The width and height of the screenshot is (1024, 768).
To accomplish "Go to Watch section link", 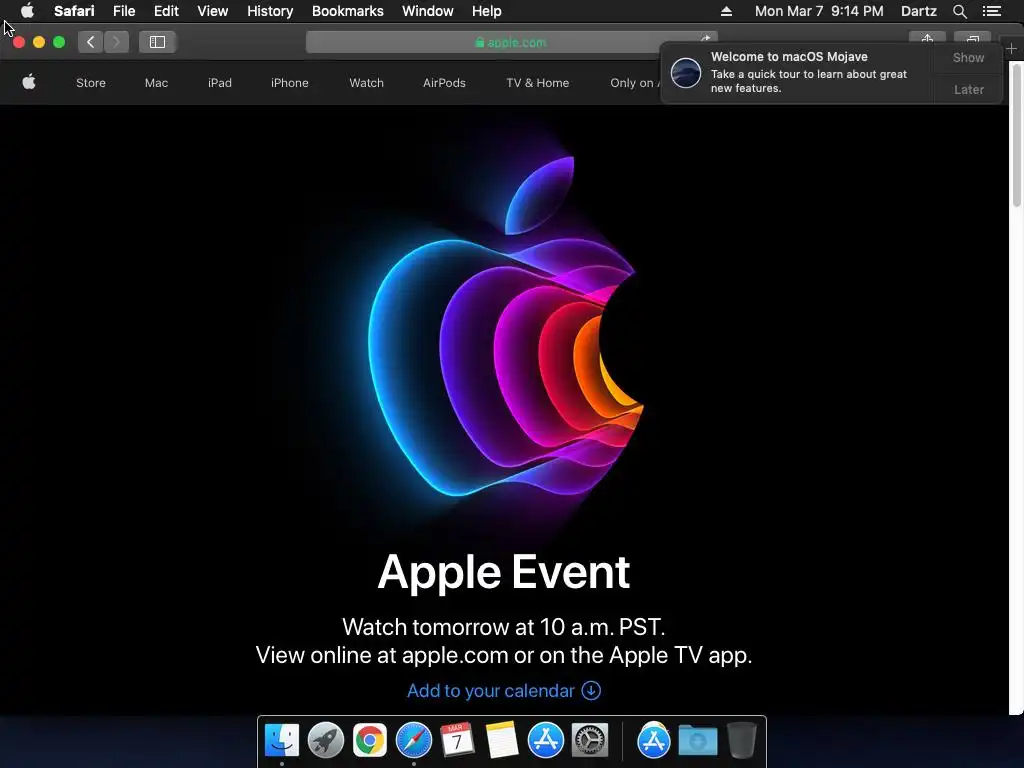I will pos(366,83).
